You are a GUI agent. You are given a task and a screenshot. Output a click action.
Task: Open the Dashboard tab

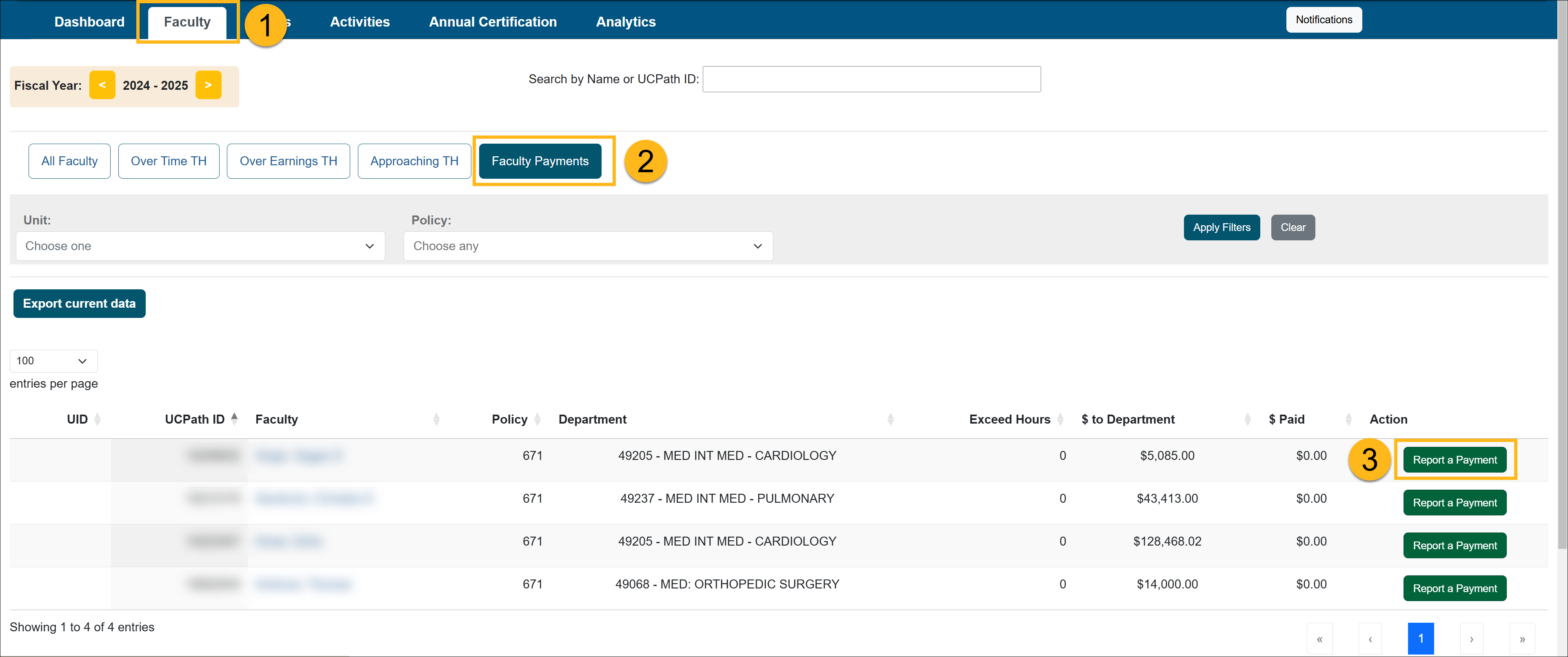coord(89,22)
